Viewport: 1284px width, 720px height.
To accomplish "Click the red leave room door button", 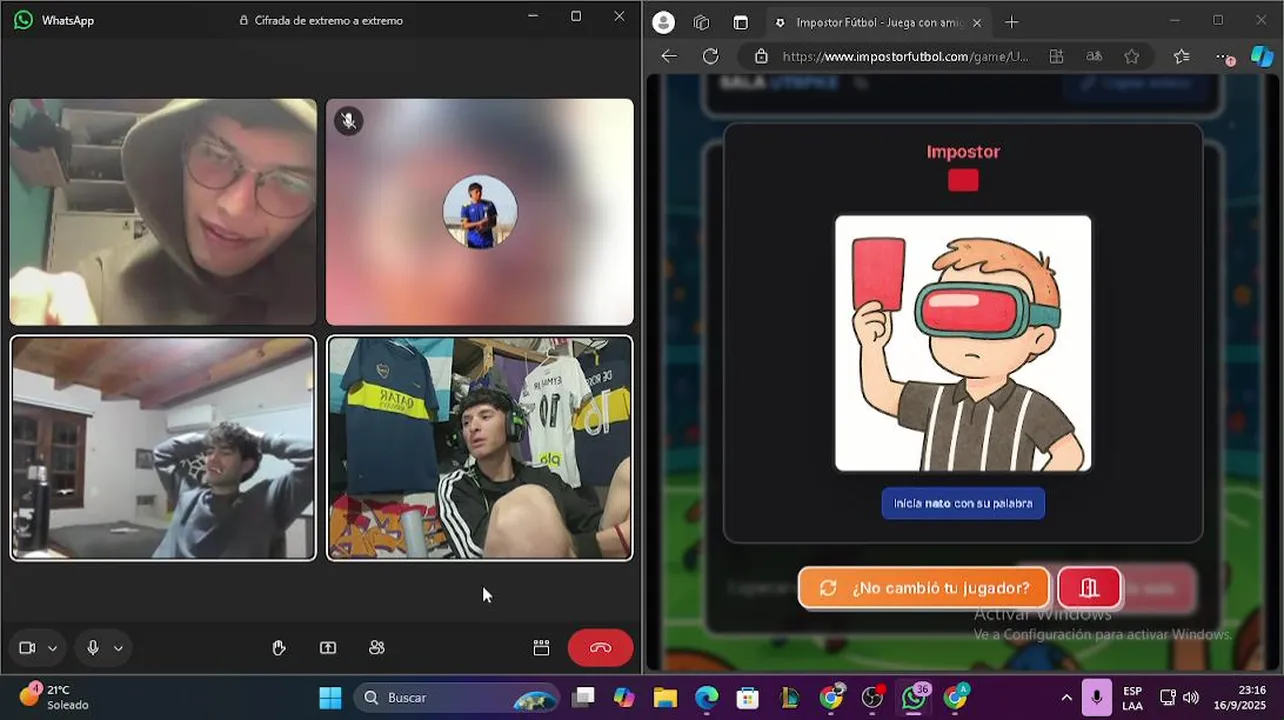I will click(1089, 588).
